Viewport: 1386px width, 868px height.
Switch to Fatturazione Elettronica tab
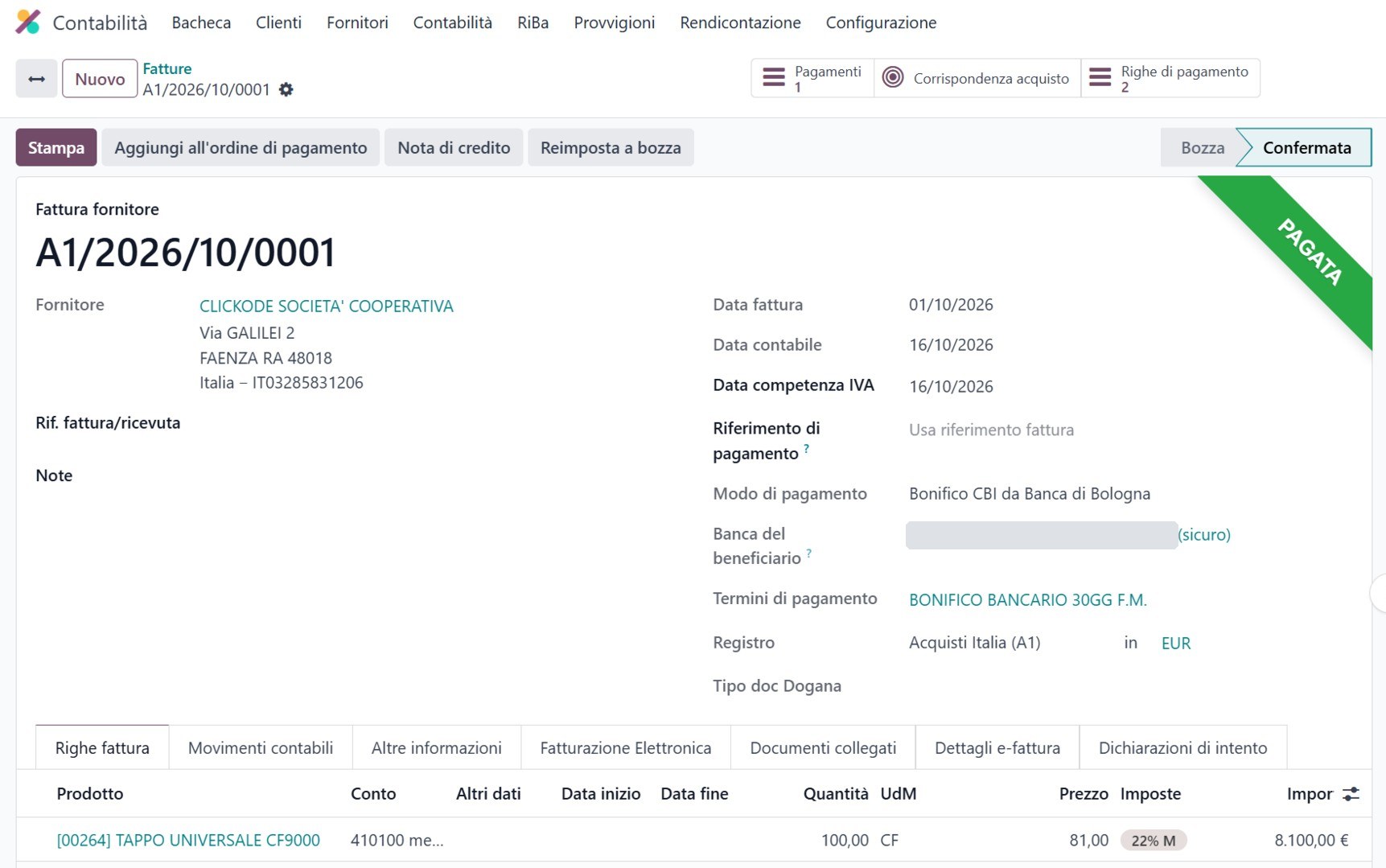(x=626, y=747)
